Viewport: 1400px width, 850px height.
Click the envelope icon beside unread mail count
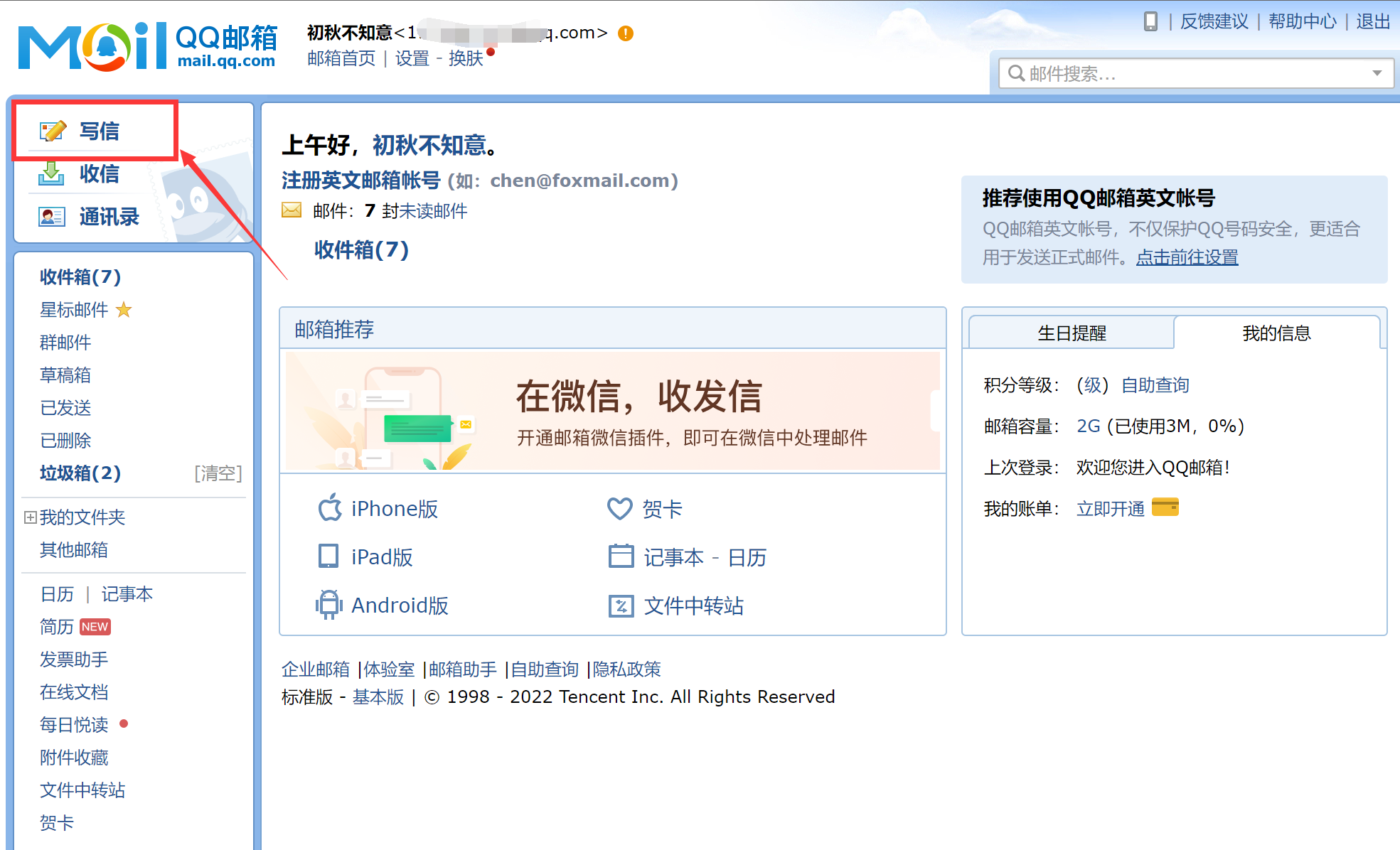point(292,210)
